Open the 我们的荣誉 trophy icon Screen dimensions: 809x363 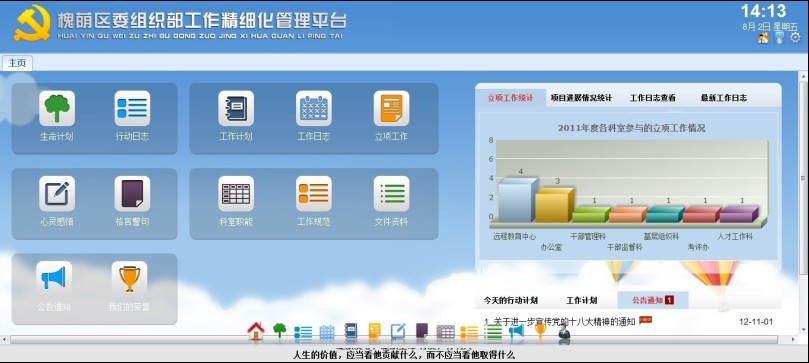(x=130, y=278)
